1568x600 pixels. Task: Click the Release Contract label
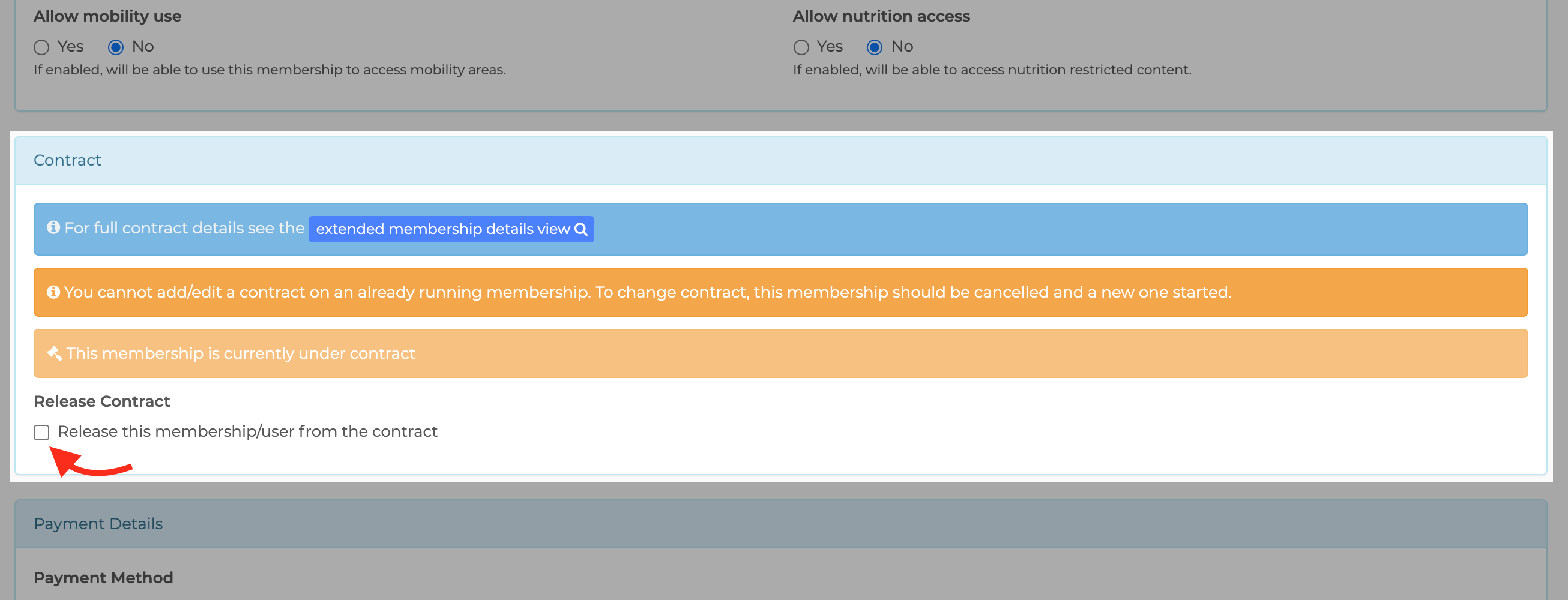click(101, 401)
